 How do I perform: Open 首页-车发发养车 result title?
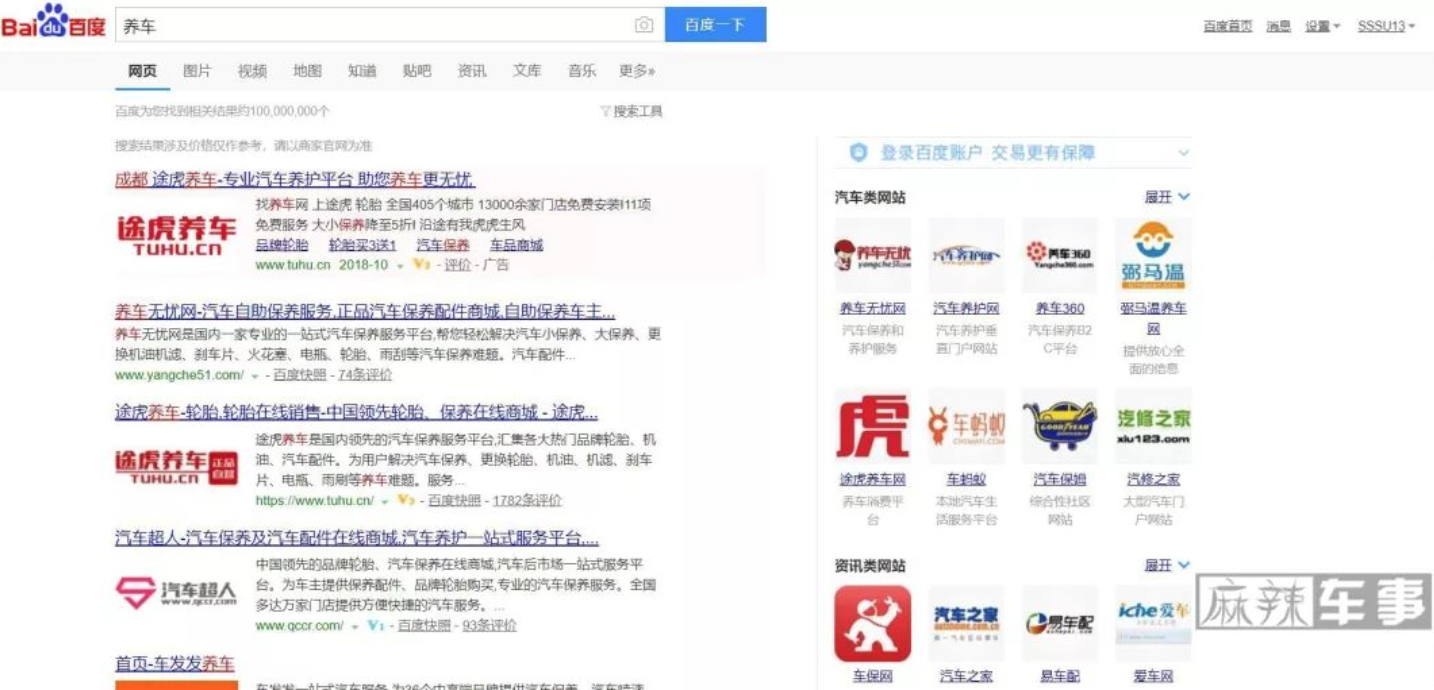(175, 664)
